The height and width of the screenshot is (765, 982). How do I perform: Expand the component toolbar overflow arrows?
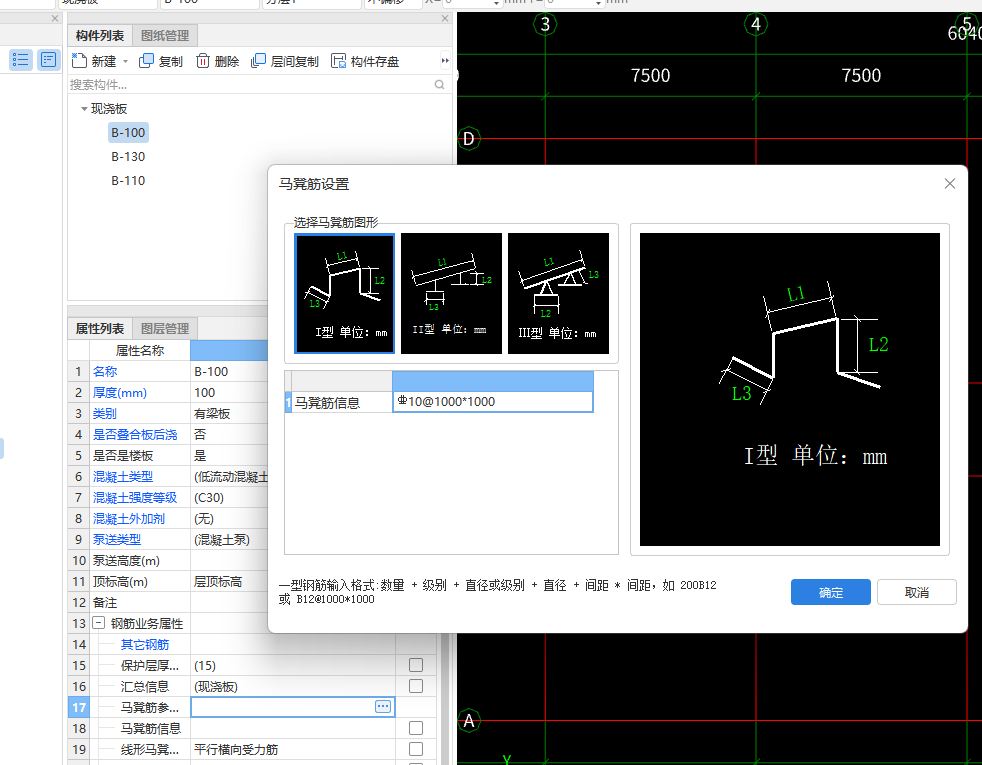(445, 61)
